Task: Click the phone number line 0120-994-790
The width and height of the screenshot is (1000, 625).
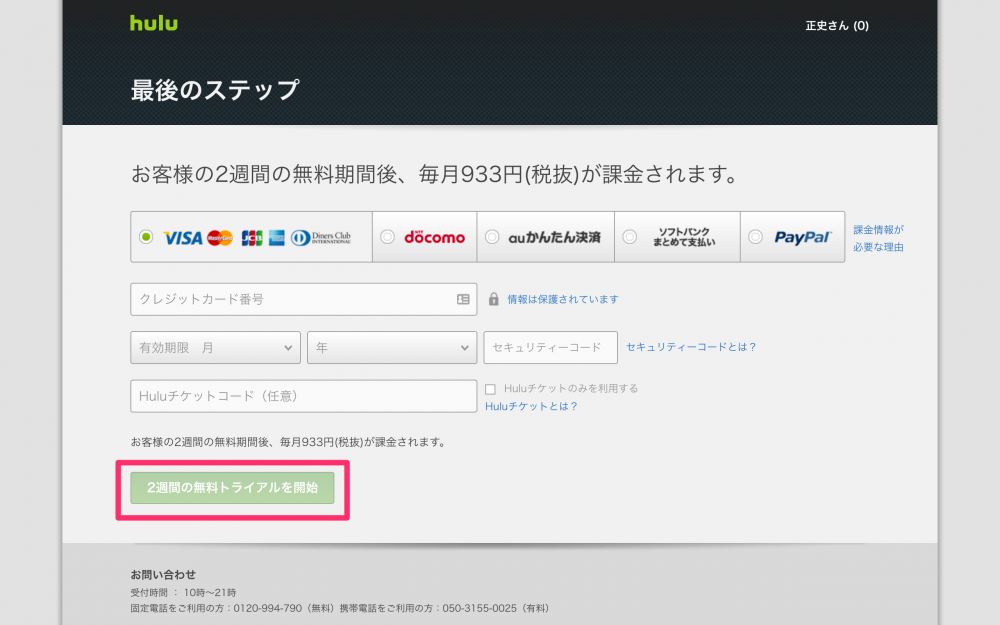Action: coord(339,608)
